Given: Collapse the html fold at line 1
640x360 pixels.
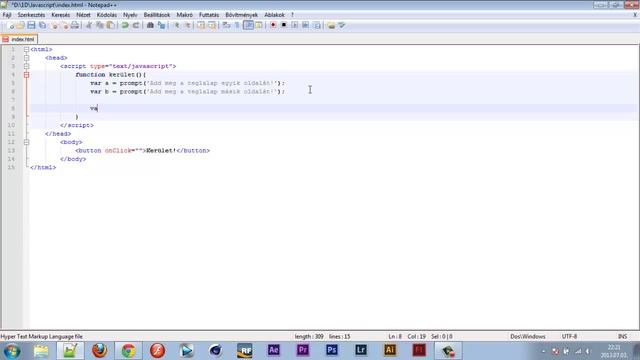Looking at the screenshot, I should (27, 49).
